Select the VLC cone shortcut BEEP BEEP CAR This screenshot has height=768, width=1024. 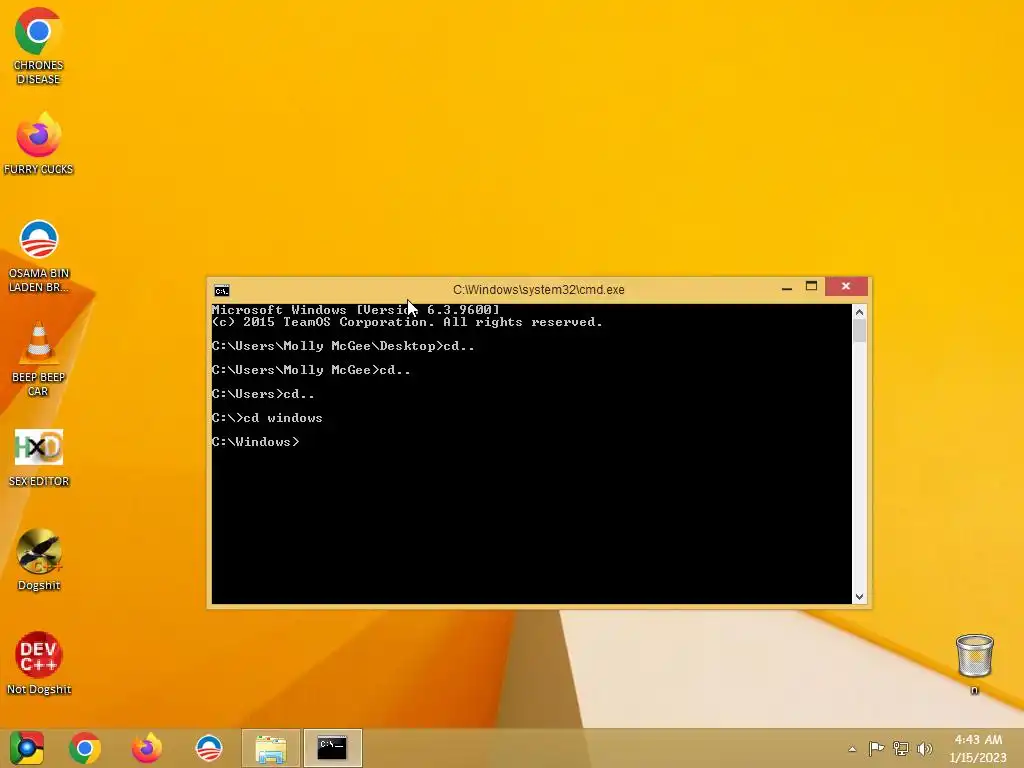pyautogui.click(x=38, y=359)
